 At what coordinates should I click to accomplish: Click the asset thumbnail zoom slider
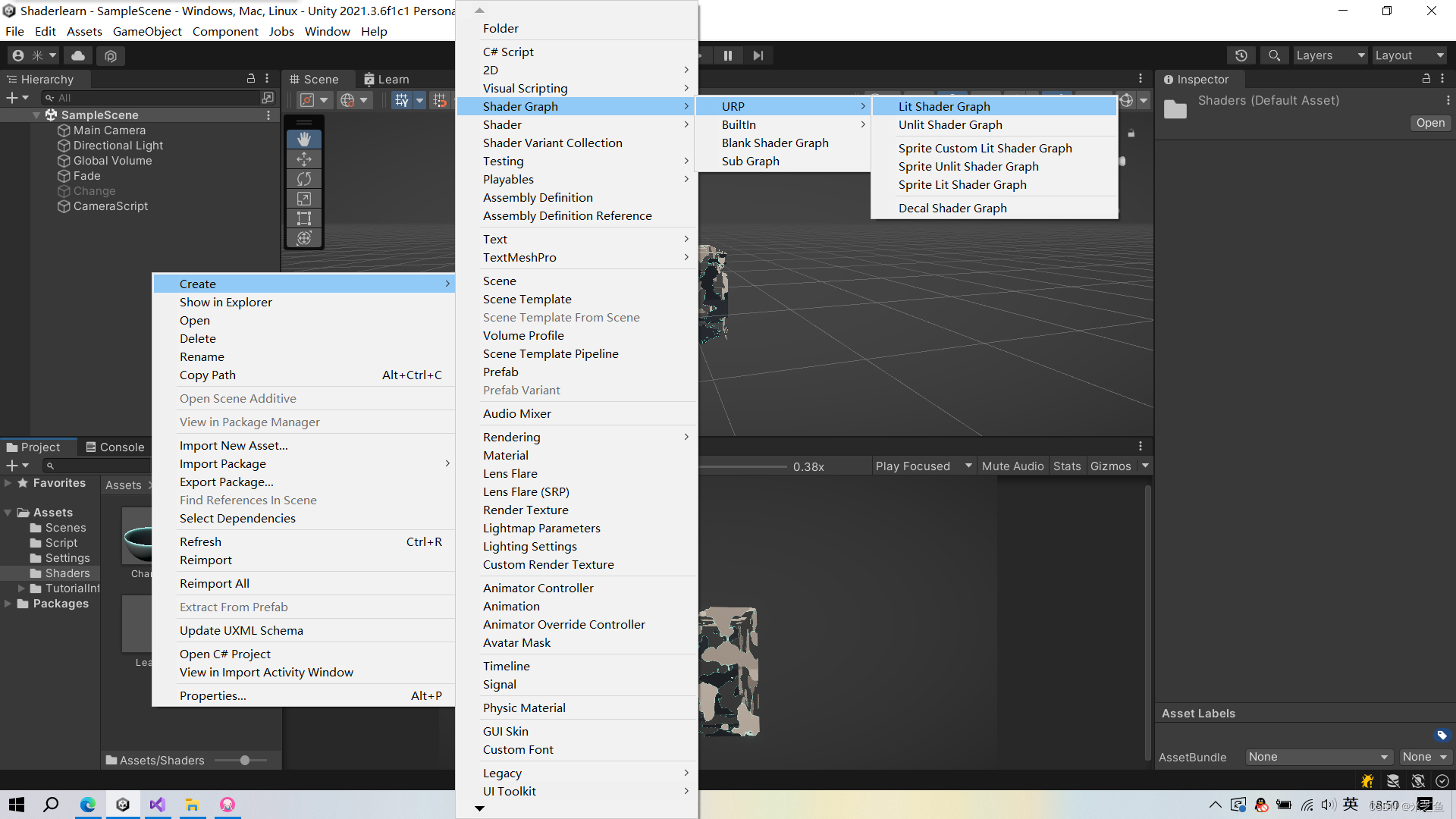[x=243, y=761]
